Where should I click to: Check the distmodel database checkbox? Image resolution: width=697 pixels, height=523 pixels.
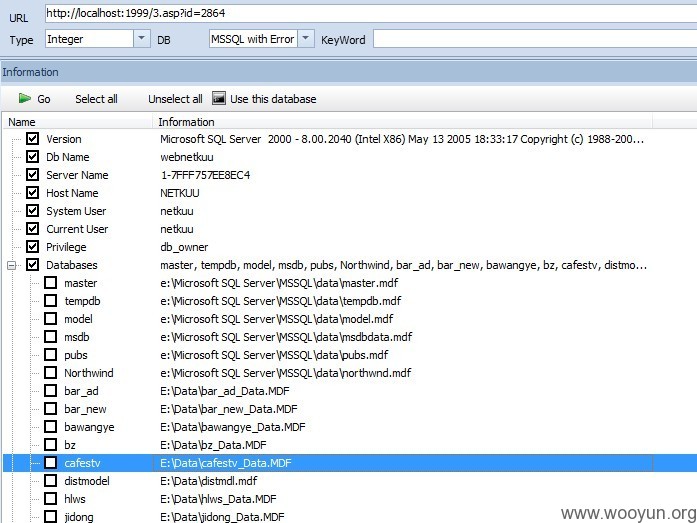51,480
